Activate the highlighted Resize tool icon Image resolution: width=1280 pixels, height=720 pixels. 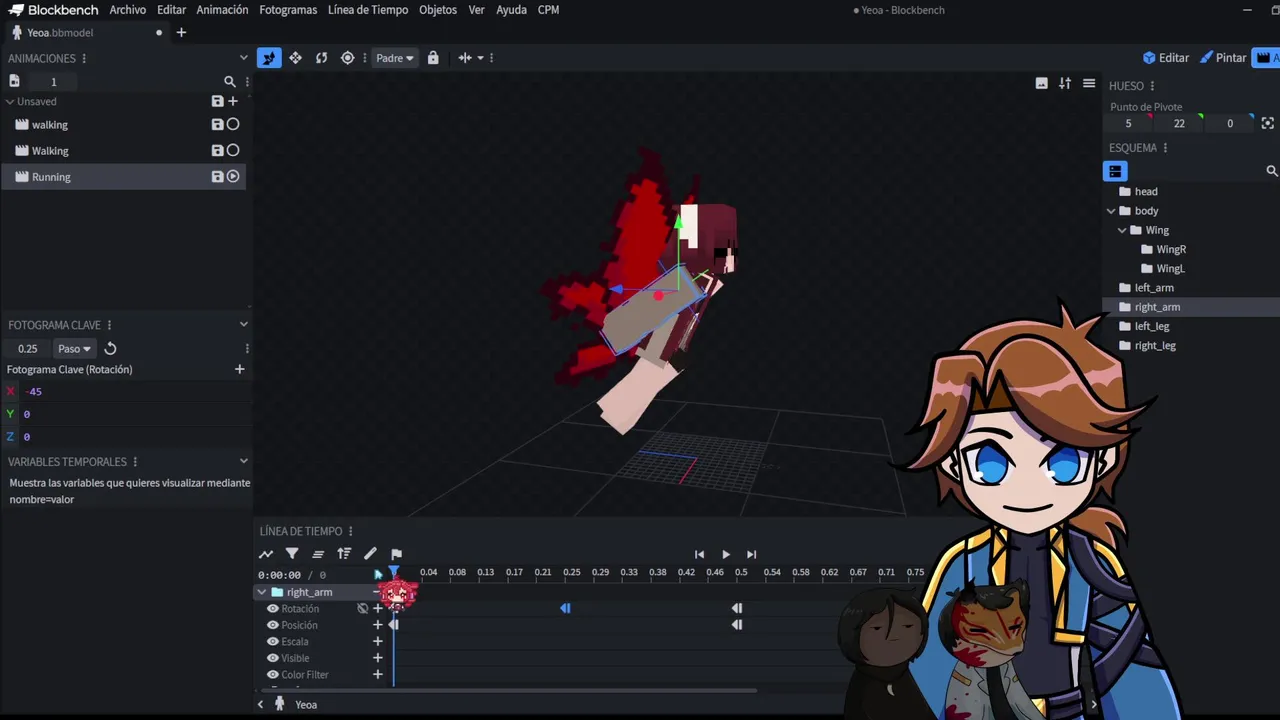(269, 58)
